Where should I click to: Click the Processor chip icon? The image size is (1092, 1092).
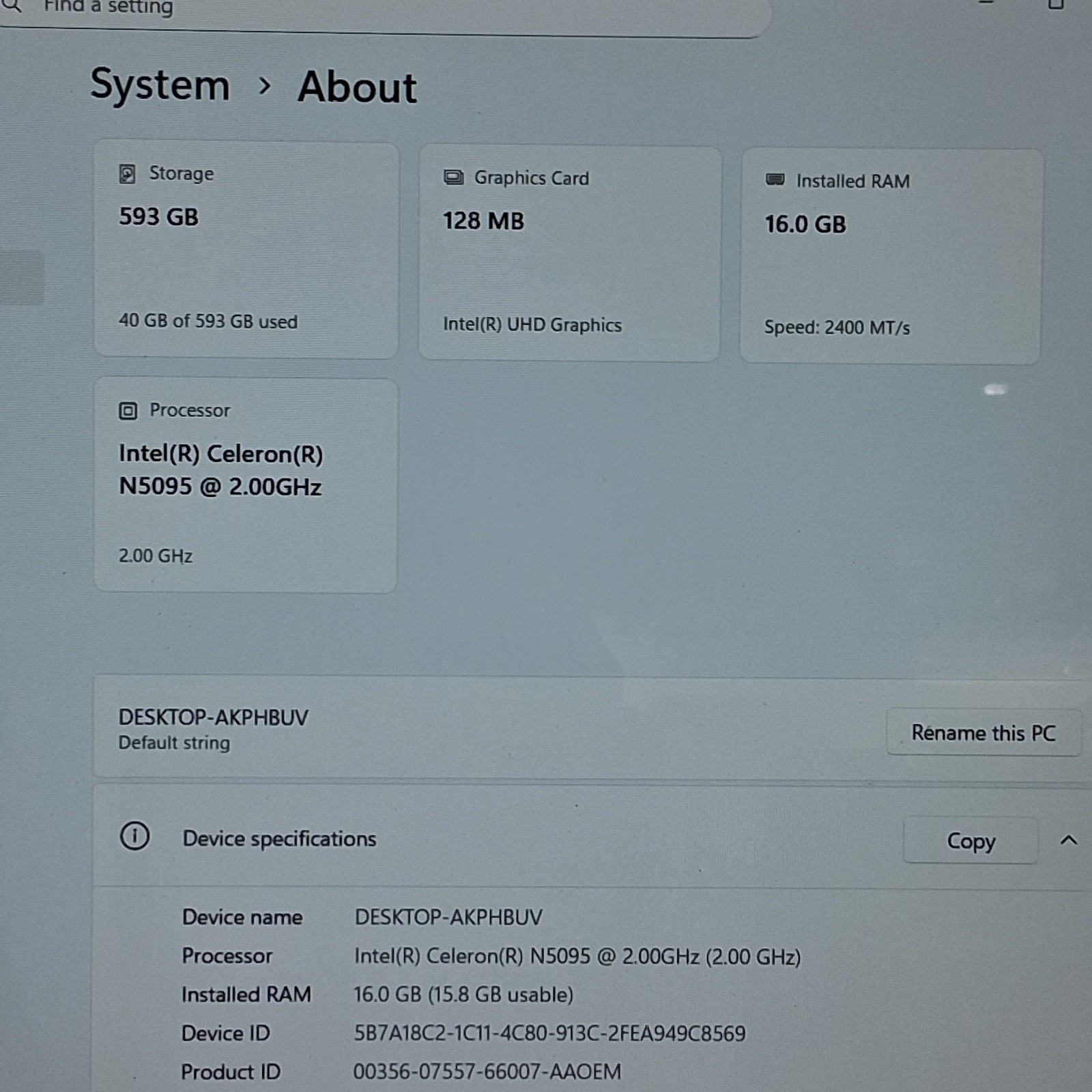tap(128, 411)
